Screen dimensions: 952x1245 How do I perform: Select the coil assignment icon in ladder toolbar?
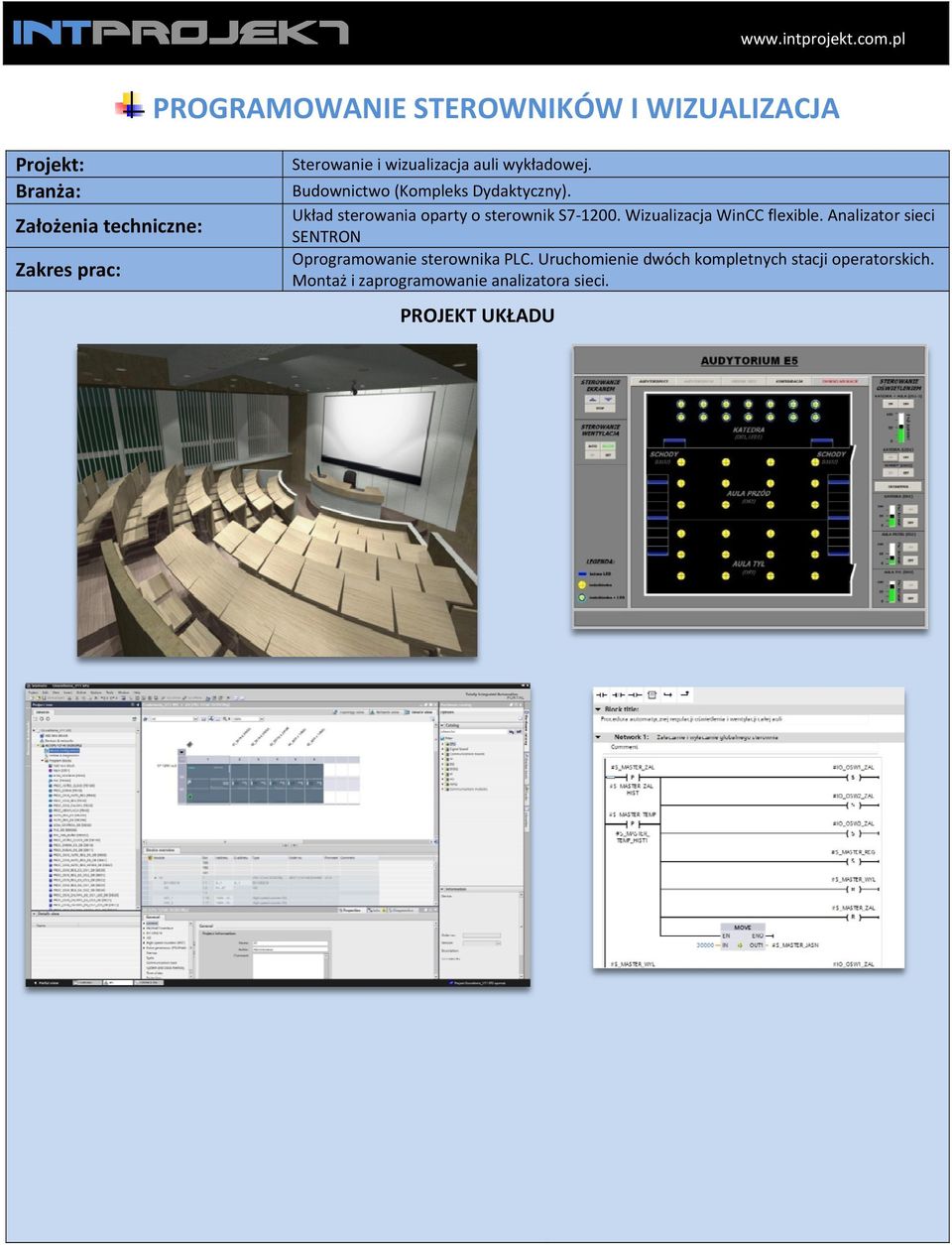[635, 695]
